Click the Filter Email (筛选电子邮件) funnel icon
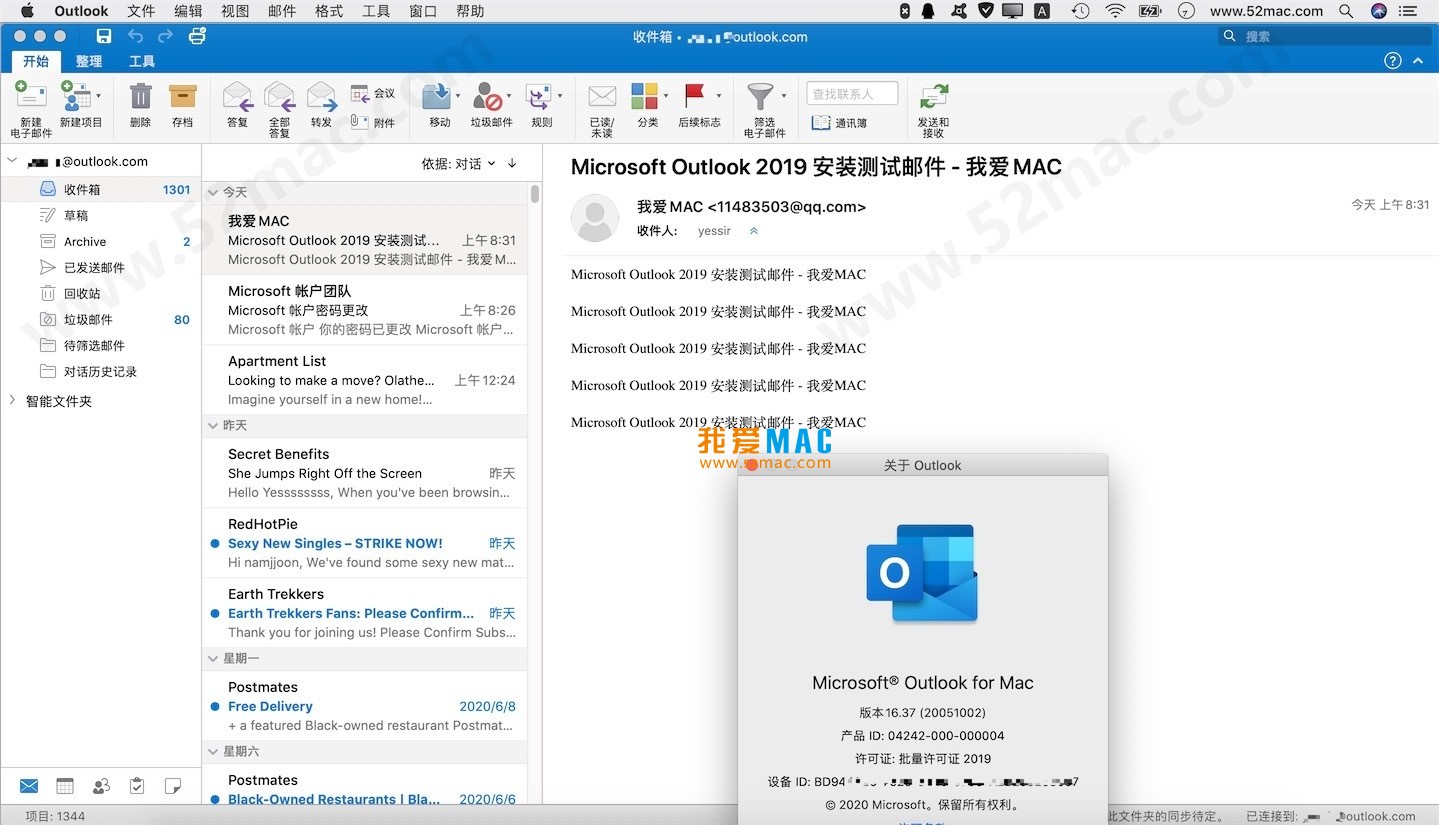The image size is (1439, 825). pyautogui.click(x=761, y=96)
